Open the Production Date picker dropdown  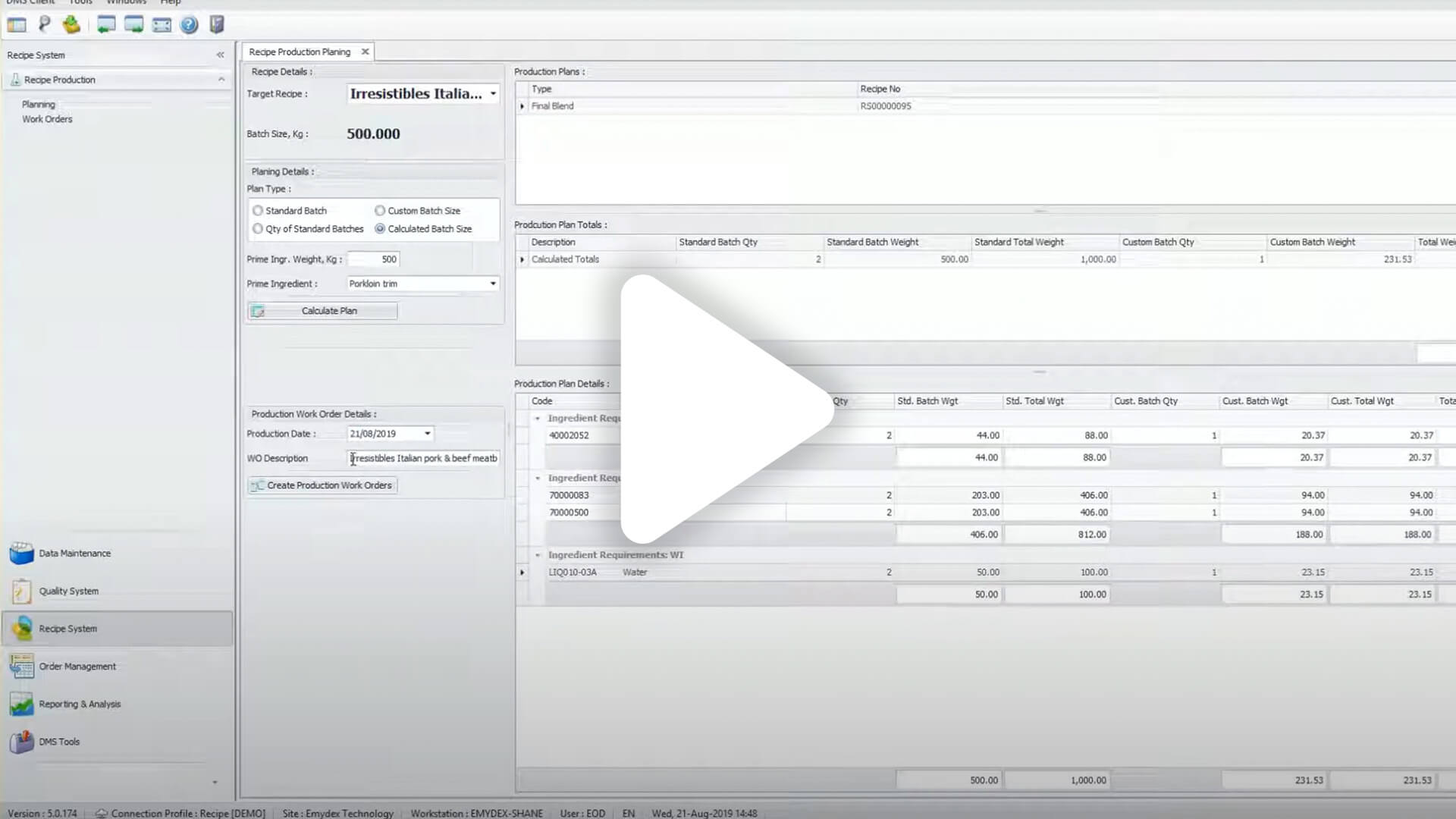point(428,434)
